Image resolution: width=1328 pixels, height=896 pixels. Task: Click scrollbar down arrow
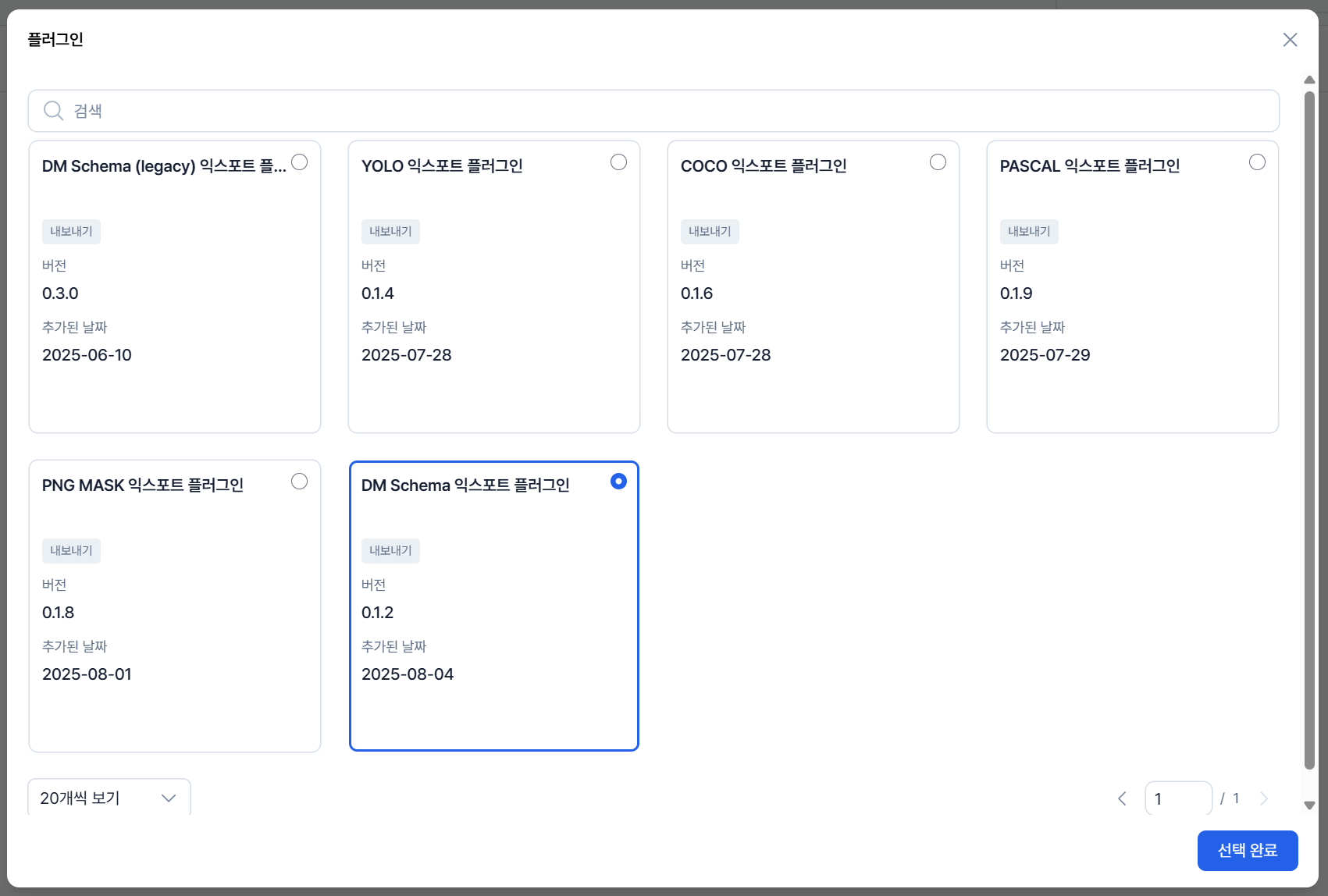[1310, 805]
